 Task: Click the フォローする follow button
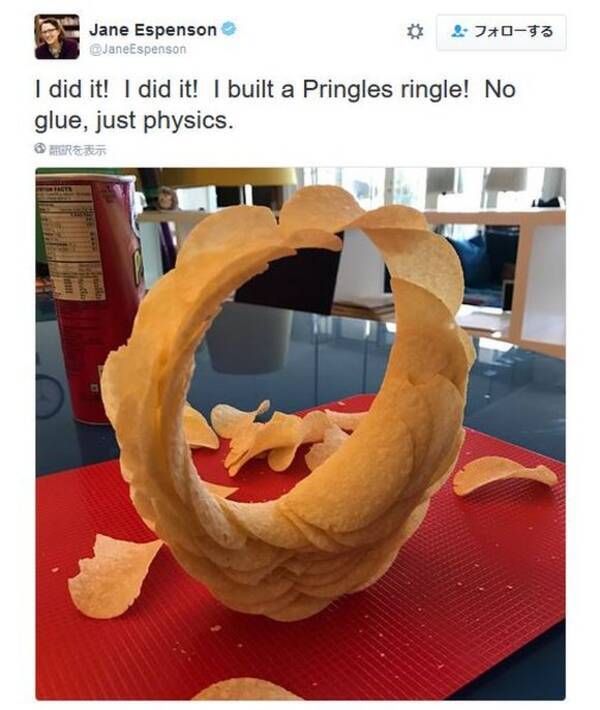tap(501, 32)
